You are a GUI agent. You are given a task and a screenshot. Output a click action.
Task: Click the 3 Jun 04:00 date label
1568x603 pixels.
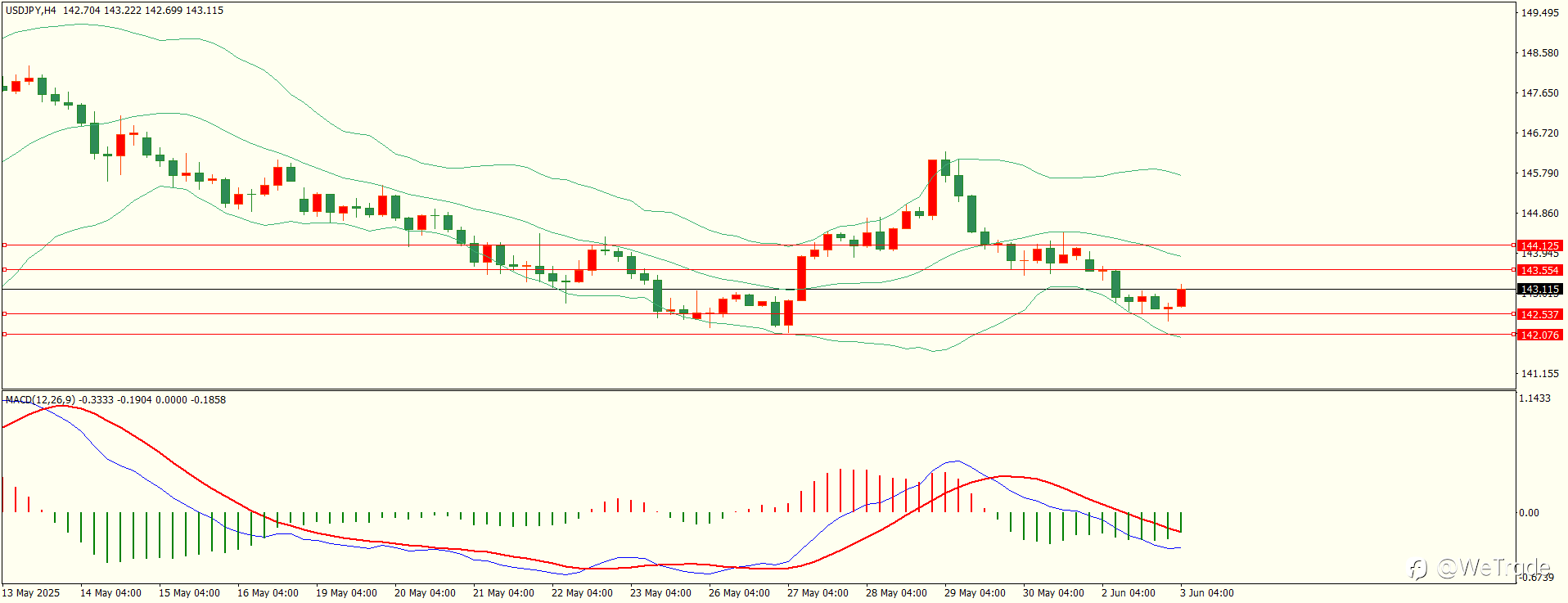pos(1207,593)
